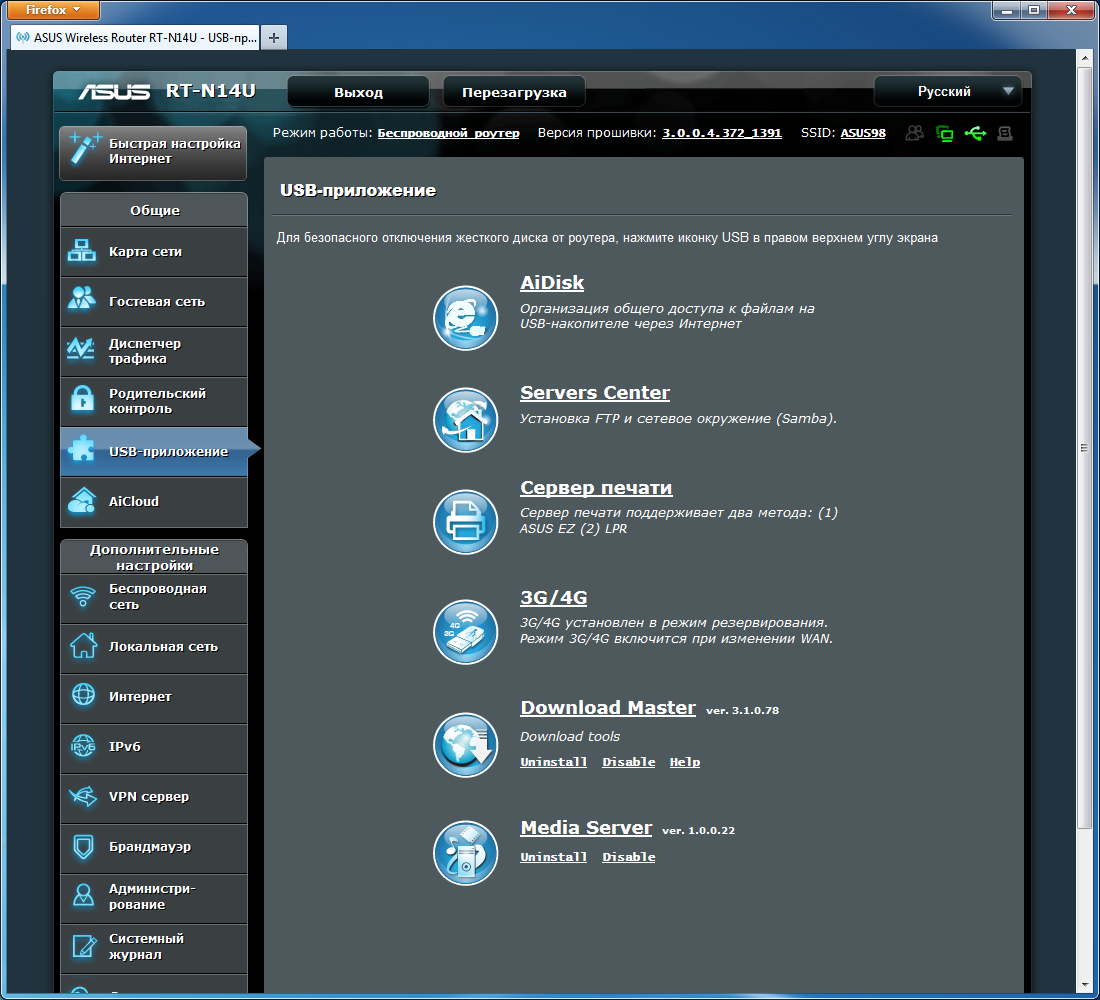Click the Интернет globe icon
The width and height of the screenshot is (1100, 1000).
coord(83,695)
